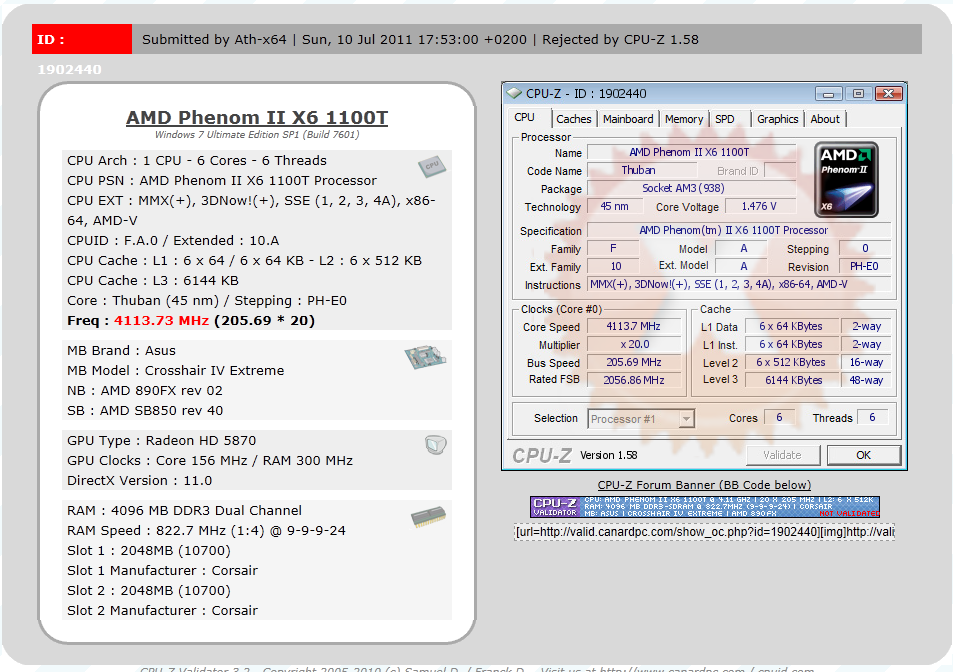953x672 pixels.
Task: Maximize the CPU-Z window
Action: click(858, 94)
